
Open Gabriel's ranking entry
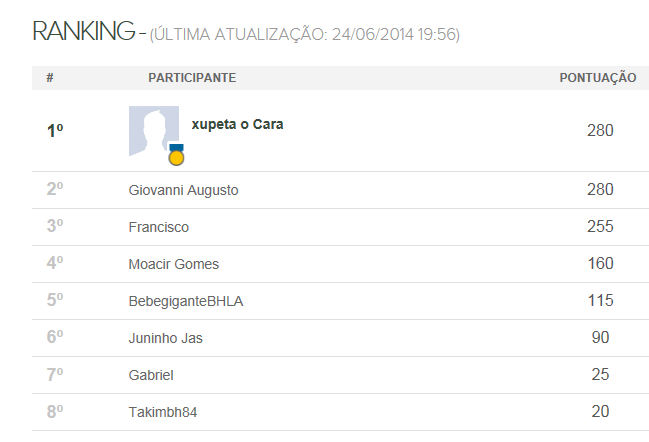(x=151, y=375)
